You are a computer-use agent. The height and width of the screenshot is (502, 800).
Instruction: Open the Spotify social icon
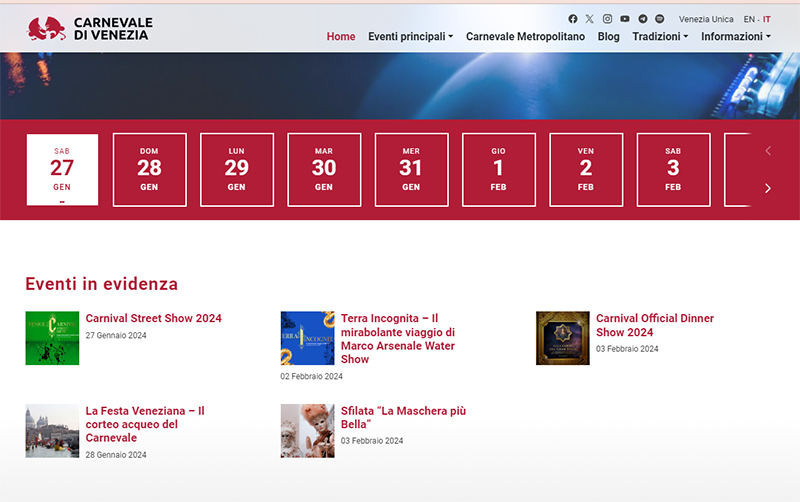coord(660,19)
